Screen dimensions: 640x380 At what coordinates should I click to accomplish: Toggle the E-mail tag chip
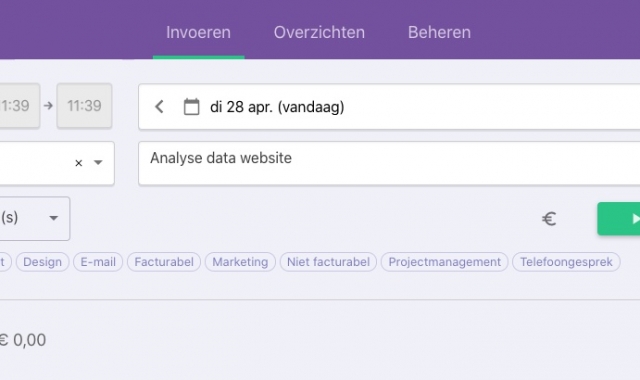click(98, 262)
